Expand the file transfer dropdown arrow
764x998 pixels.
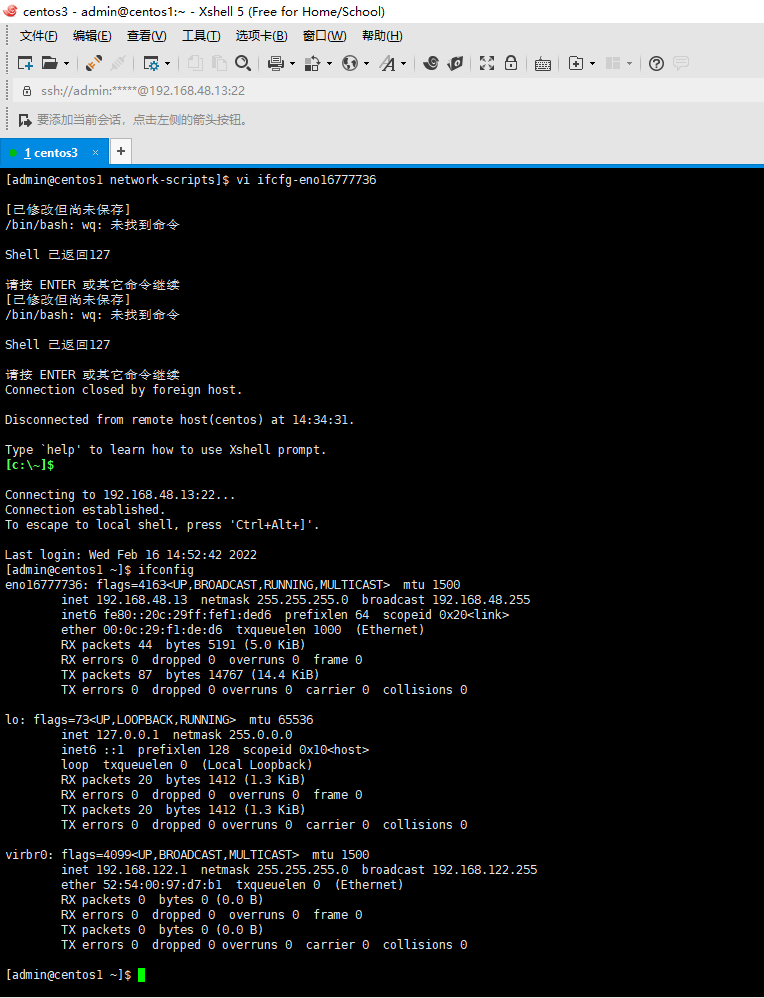(x=329, y=63)
